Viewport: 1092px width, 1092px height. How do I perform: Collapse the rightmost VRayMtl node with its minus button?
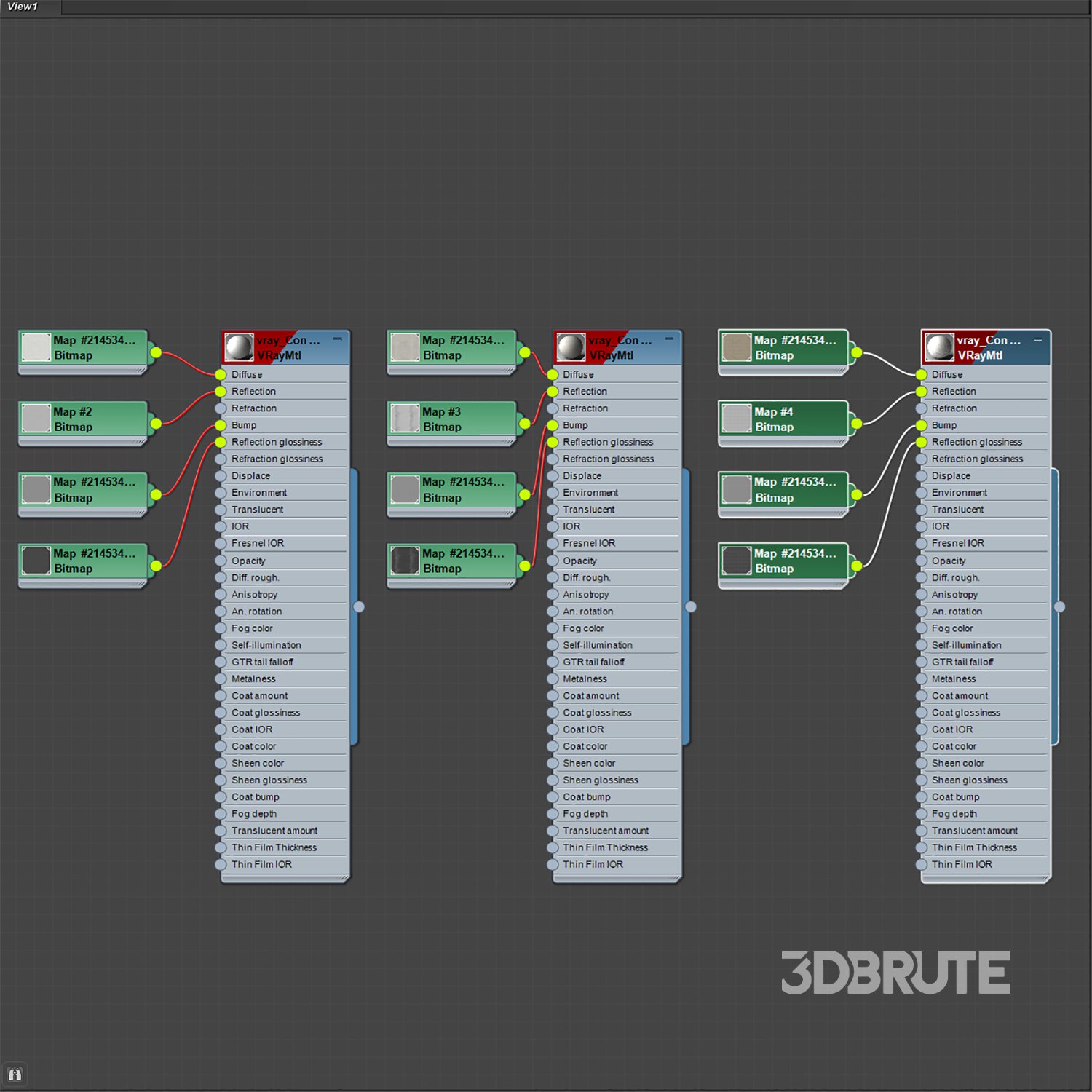(x=1038, y=340)
